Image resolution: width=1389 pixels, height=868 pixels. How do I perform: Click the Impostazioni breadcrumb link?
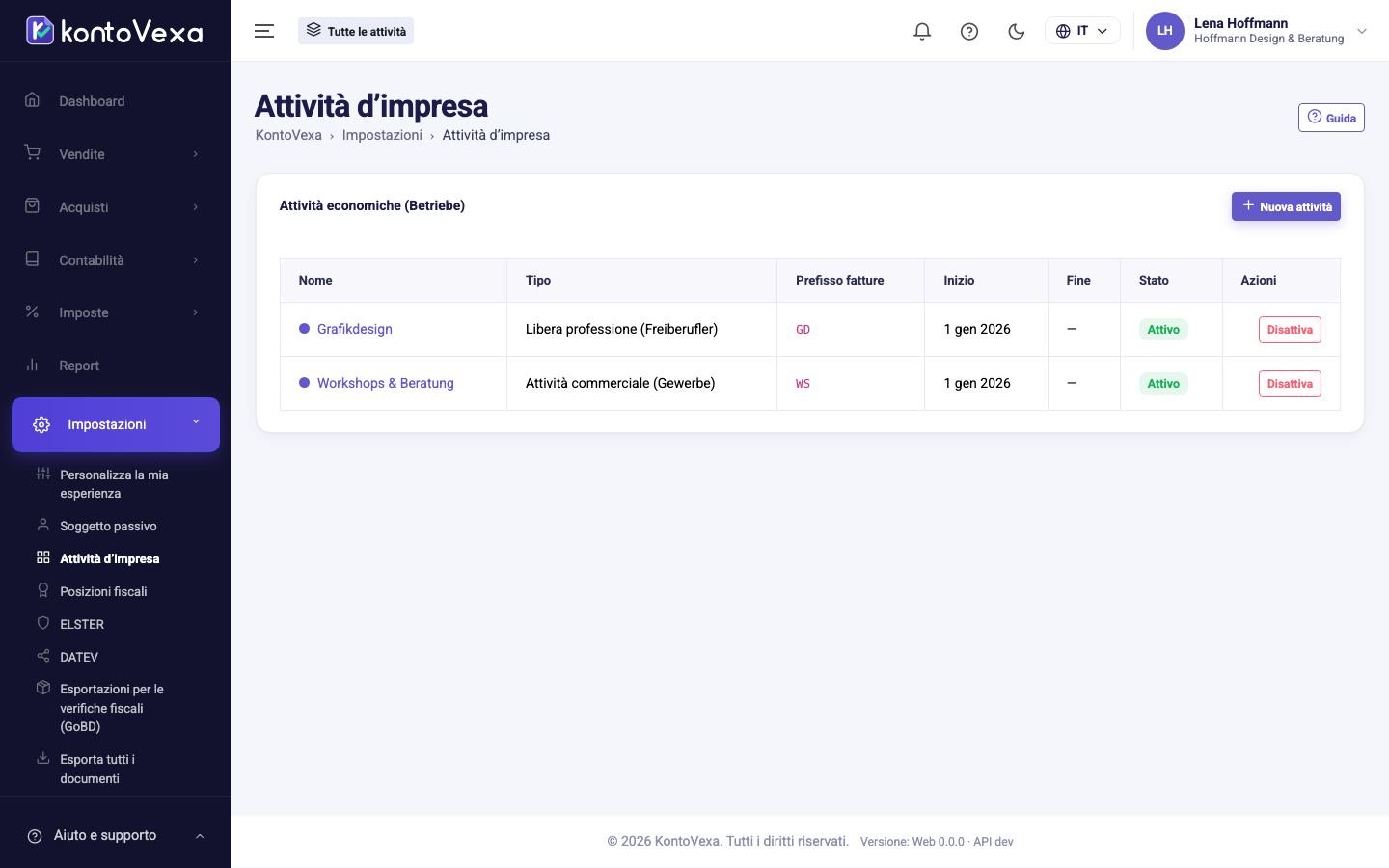click(382, 135)
